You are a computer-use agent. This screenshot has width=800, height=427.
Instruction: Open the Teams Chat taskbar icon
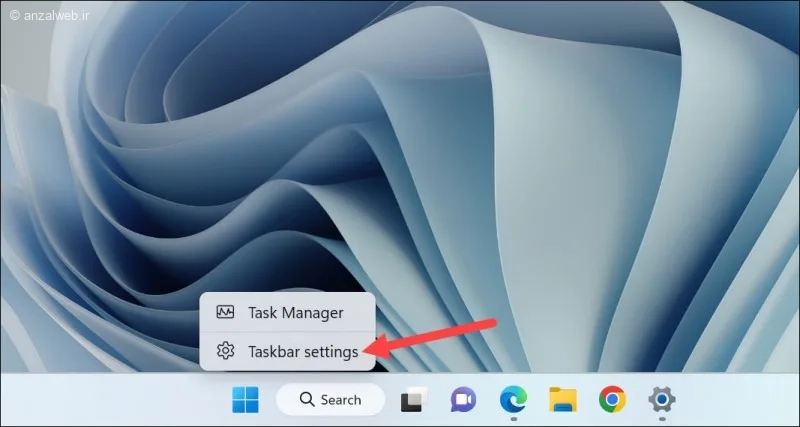[463, 399]
